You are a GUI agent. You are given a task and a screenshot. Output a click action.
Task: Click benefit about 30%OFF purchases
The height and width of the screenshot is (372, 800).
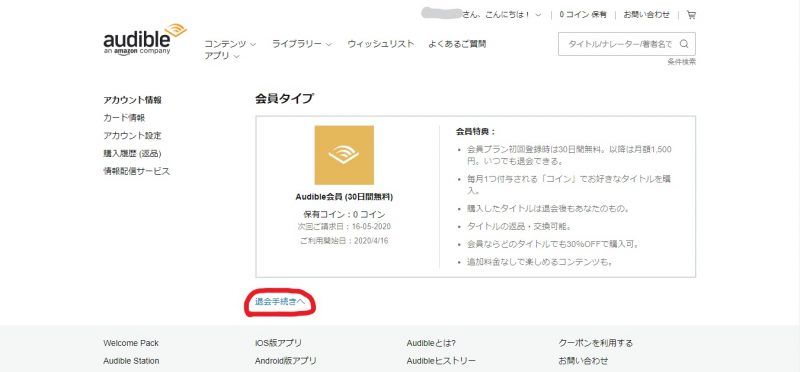(553, 244)
